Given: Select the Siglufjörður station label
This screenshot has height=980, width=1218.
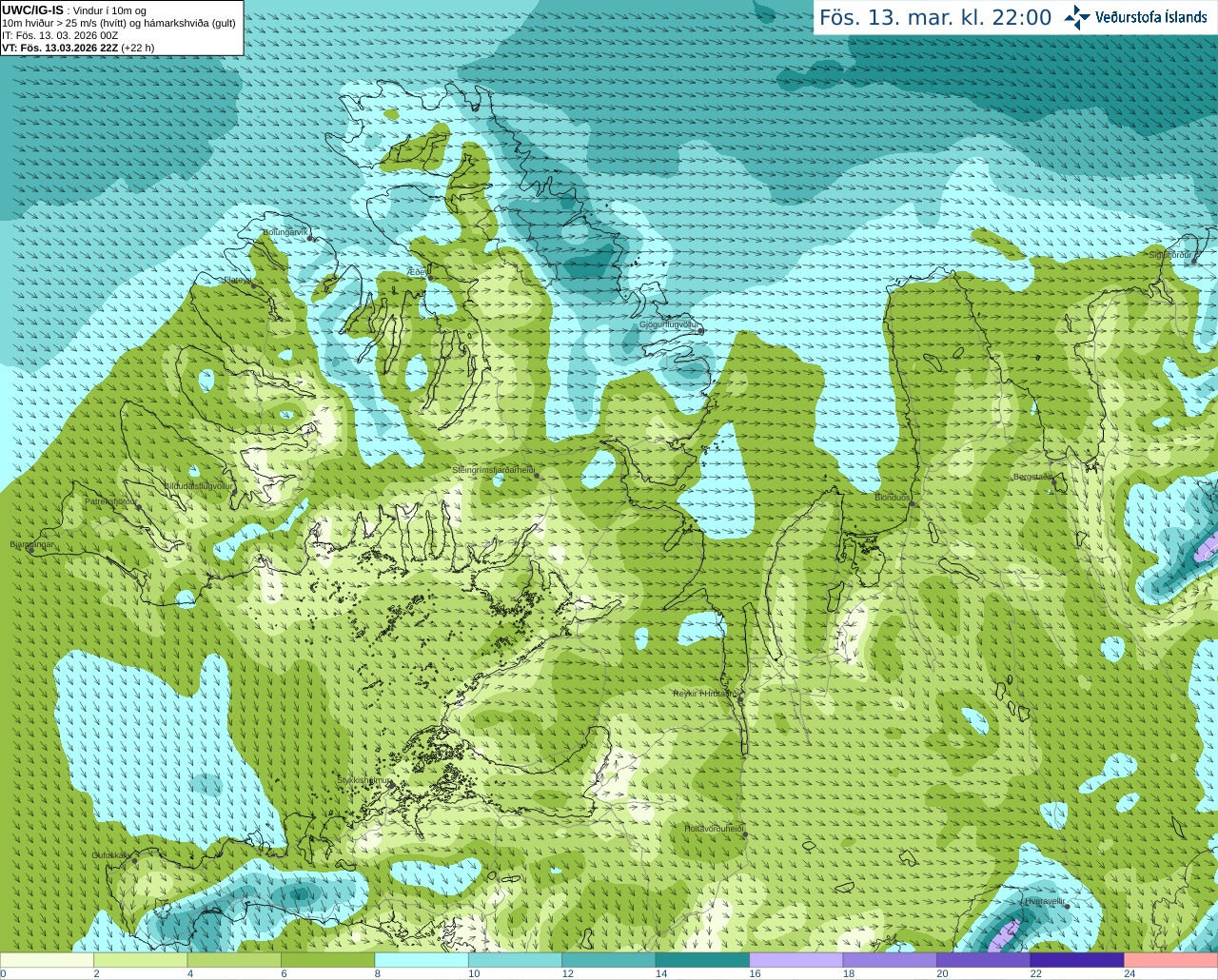Looking at the screenshot, I should [1170, 255].
